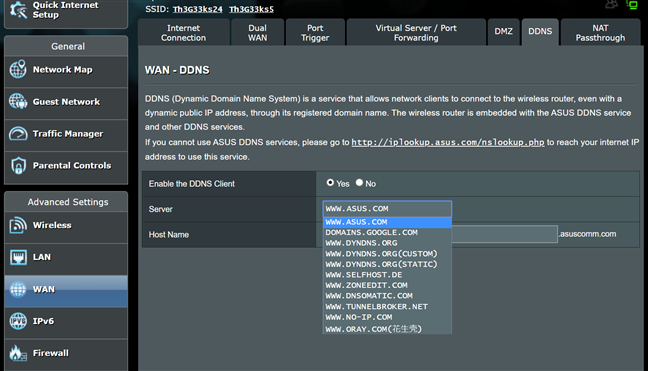The width and height of the screenshot is (648, 371).
Task: Open the Wireless signal icon
Action: click(18, 225)
